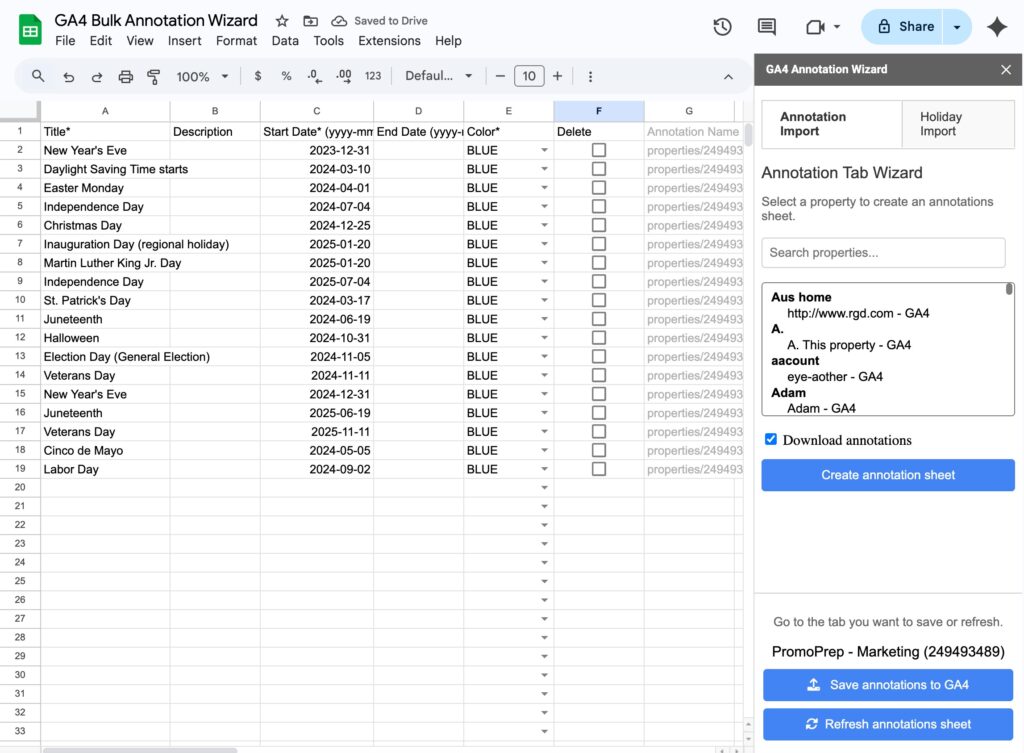
Task: Open the toolbar three-dot more options
Action: coord(590,77)
